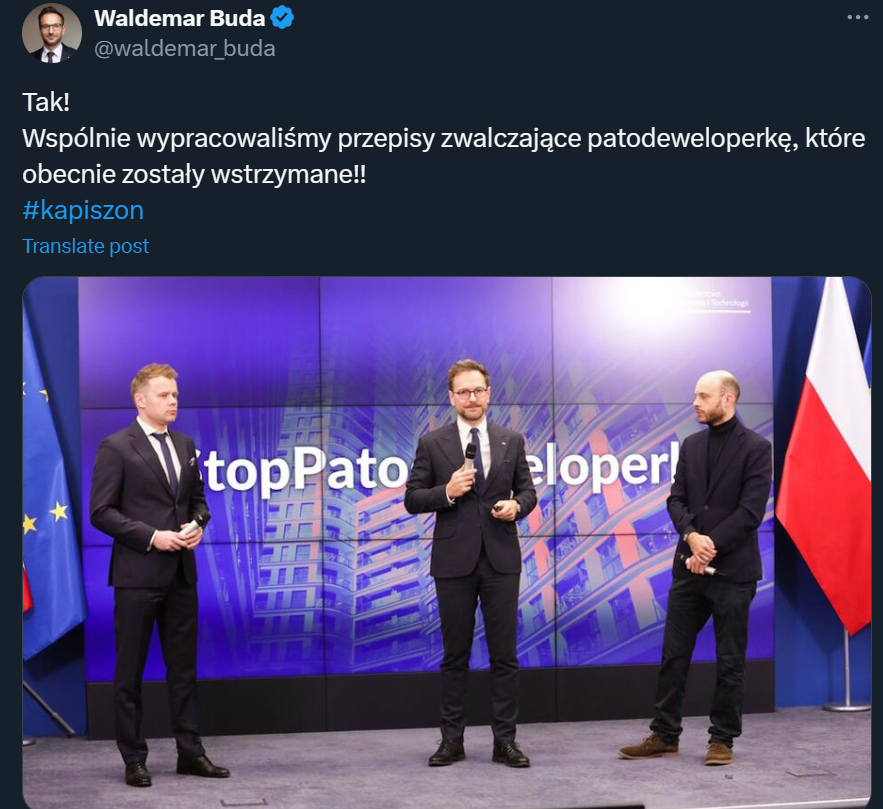Open Waldemar Buda's profile avatar

click(x=52, y=33)
